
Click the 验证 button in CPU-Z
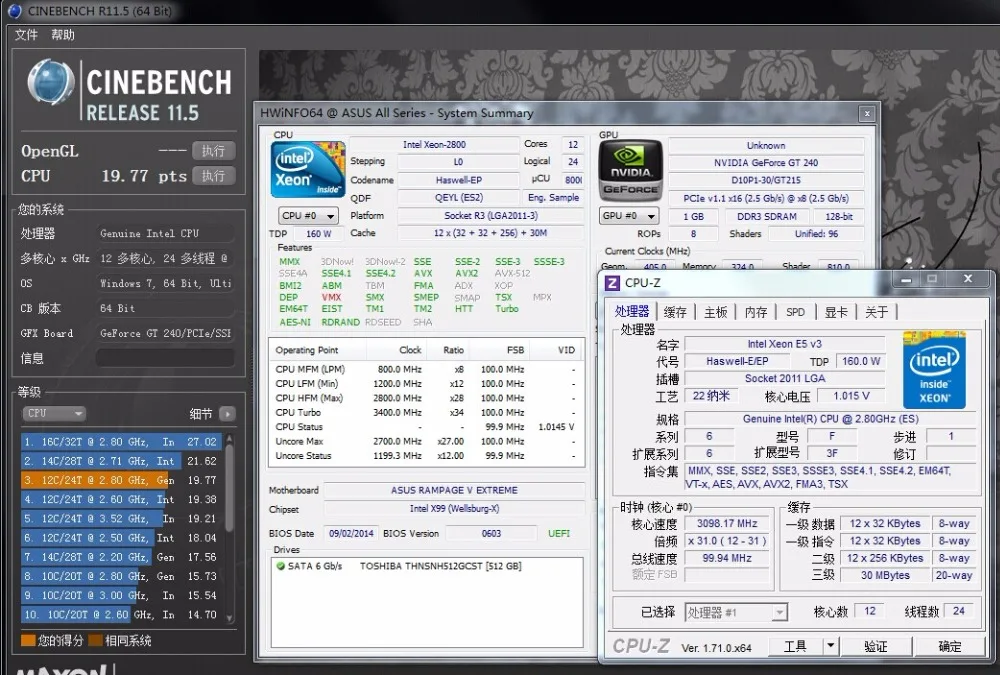pyautogui.click(x=876, y=646)
